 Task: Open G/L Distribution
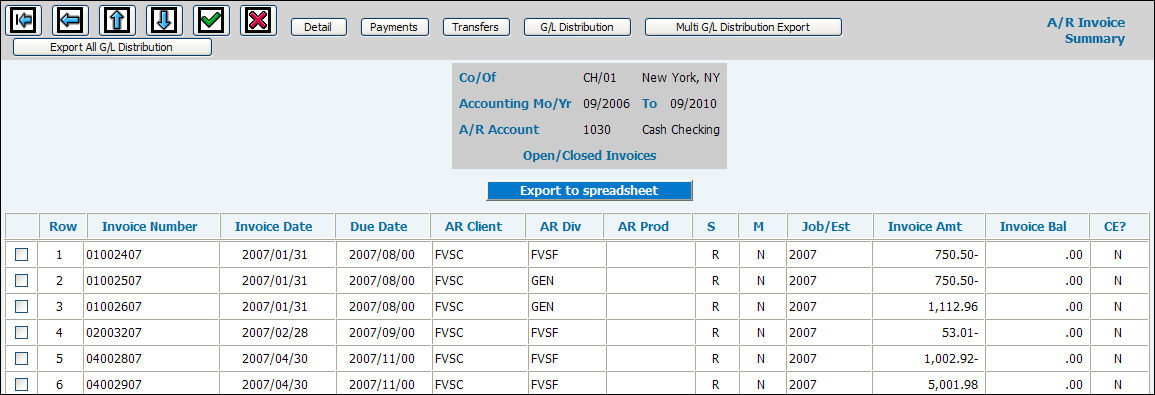[x=578, y=27]
